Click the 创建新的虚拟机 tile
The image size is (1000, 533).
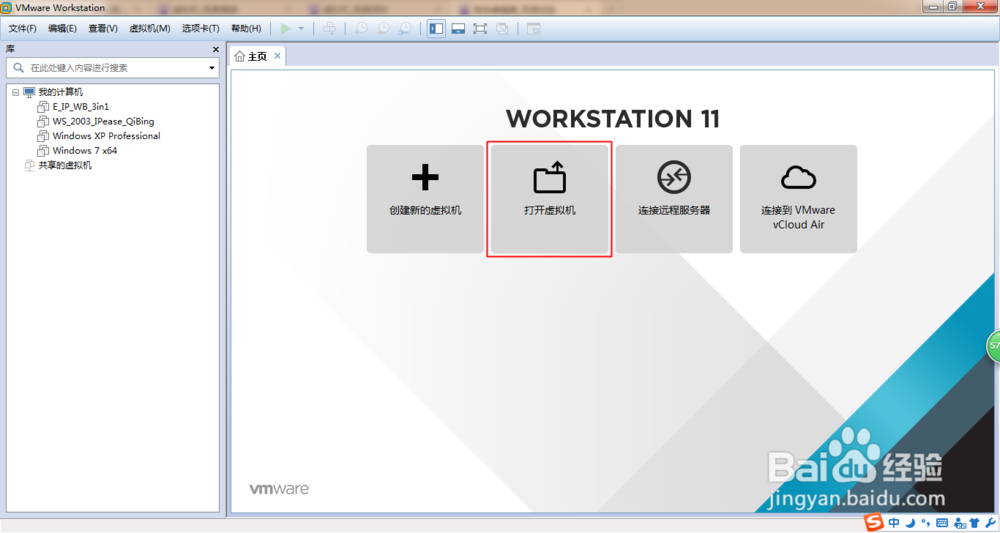click(x=425, y=199)
